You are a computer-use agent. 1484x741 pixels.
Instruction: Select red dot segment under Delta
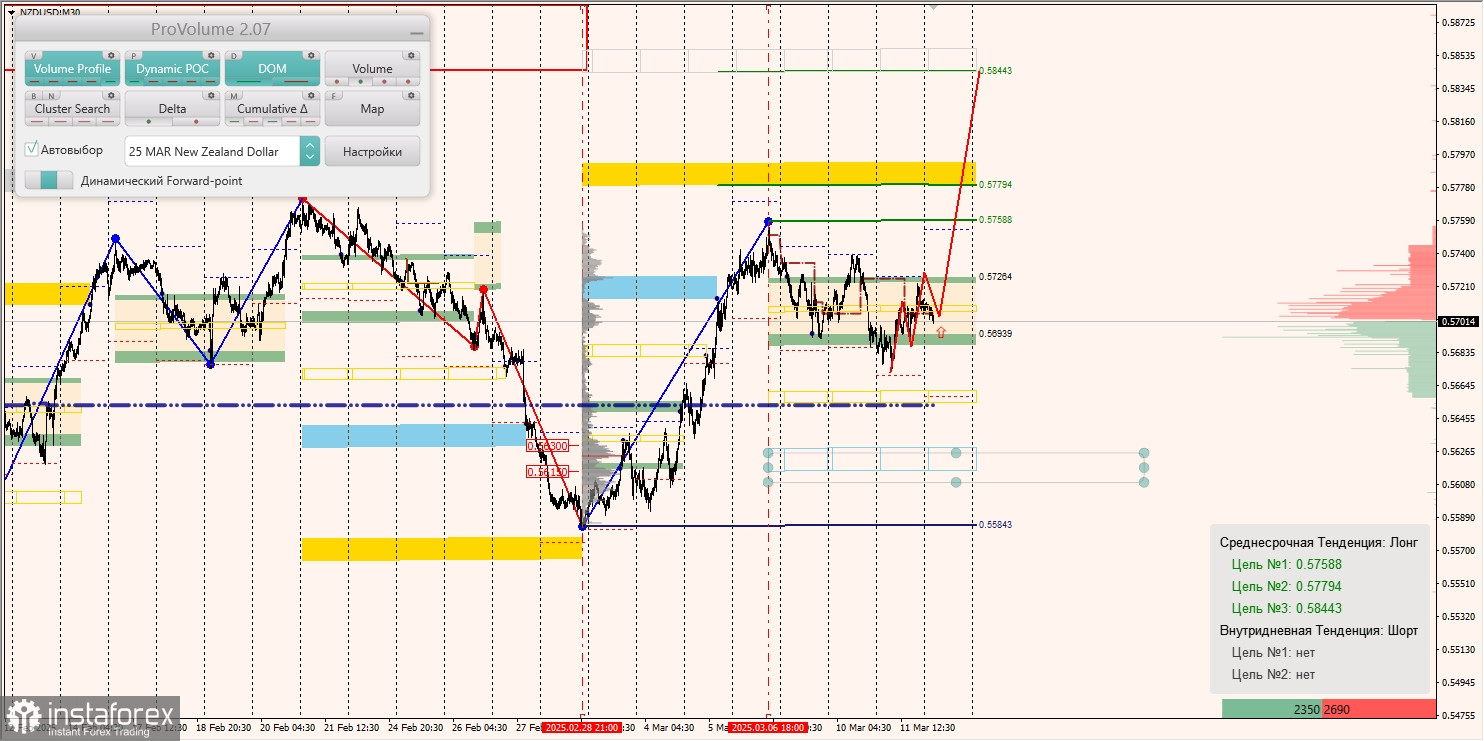pyautogui.click(x=196, y=122)
